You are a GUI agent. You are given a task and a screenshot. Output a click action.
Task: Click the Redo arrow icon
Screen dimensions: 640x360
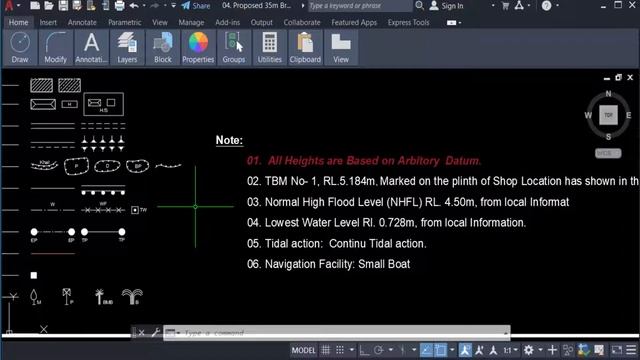[155, 6]
